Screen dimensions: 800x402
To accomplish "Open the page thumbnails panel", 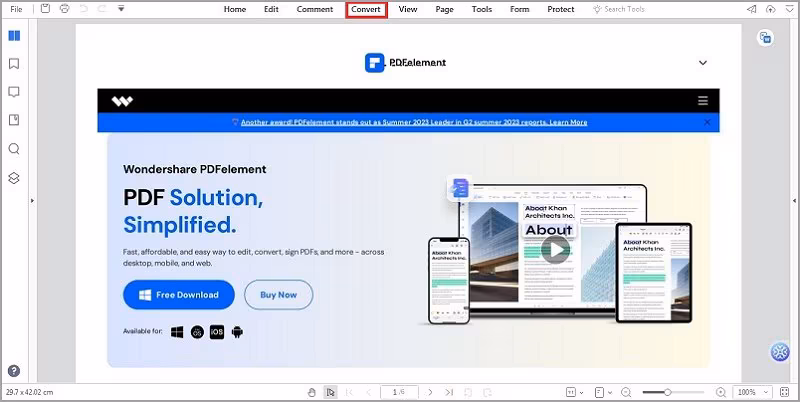I will coord(14,36).
